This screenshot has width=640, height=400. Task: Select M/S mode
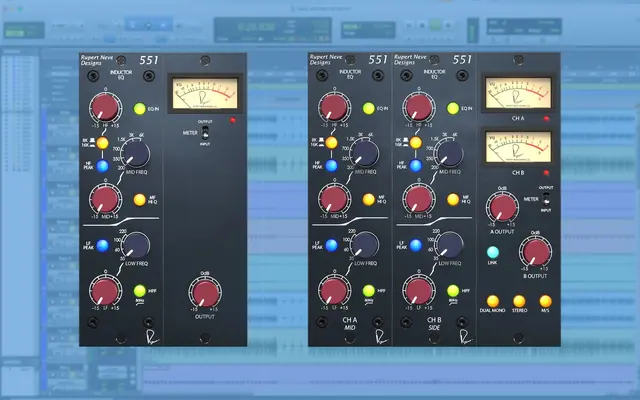[545, 301]
